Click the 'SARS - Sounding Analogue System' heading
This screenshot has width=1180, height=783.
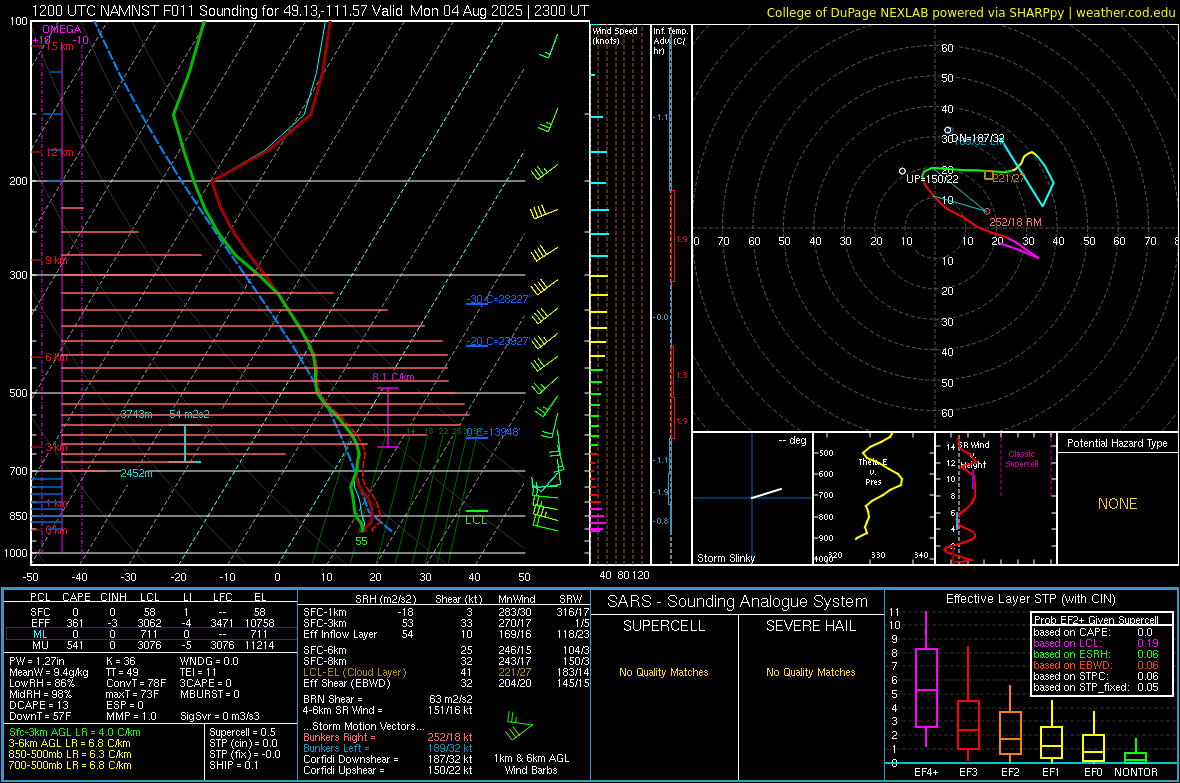coord(738,602)
